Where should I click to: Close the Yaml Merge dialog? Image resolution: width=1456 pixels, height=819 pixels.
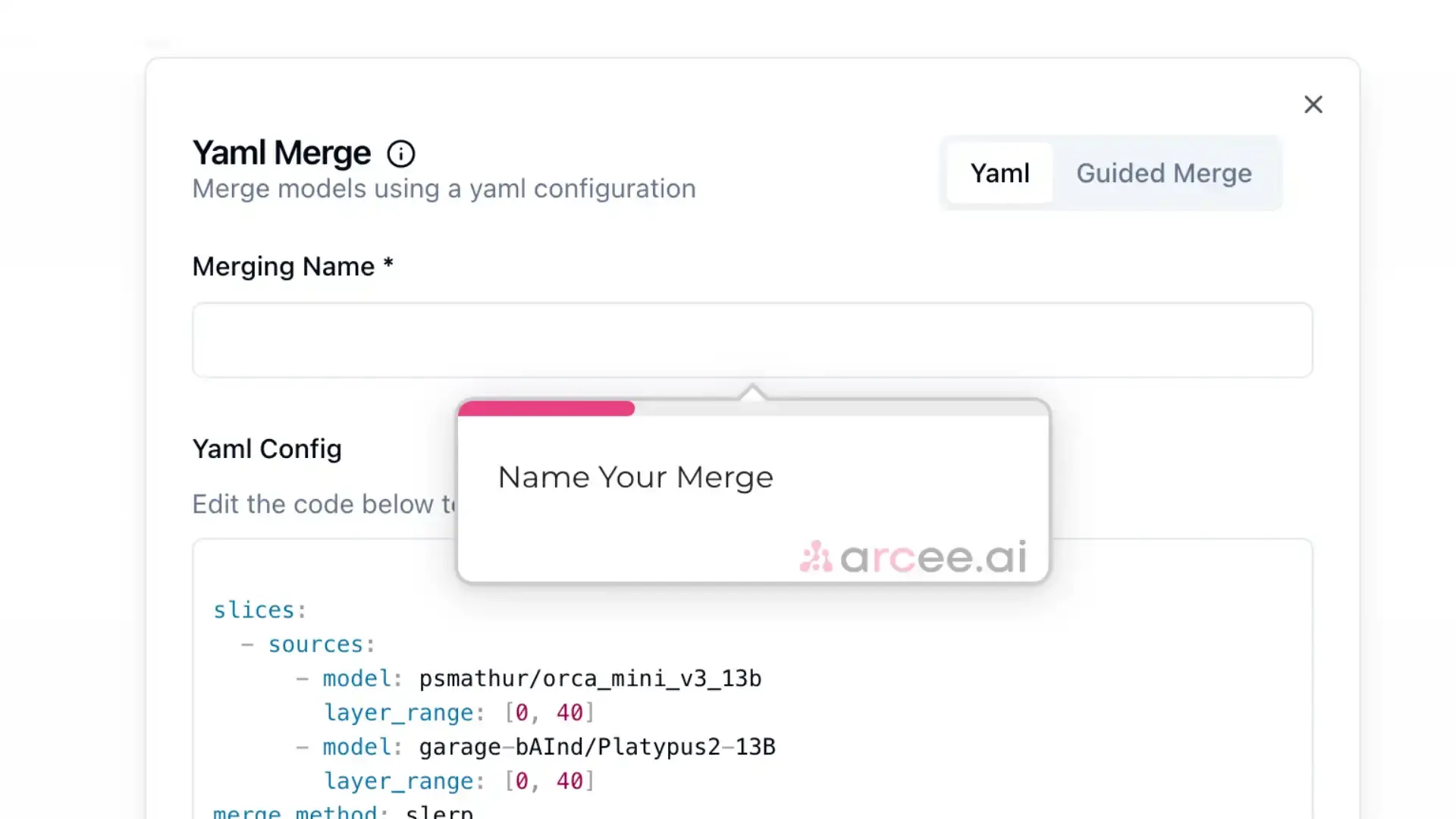pyautogui.click(x=1313, y=105)
